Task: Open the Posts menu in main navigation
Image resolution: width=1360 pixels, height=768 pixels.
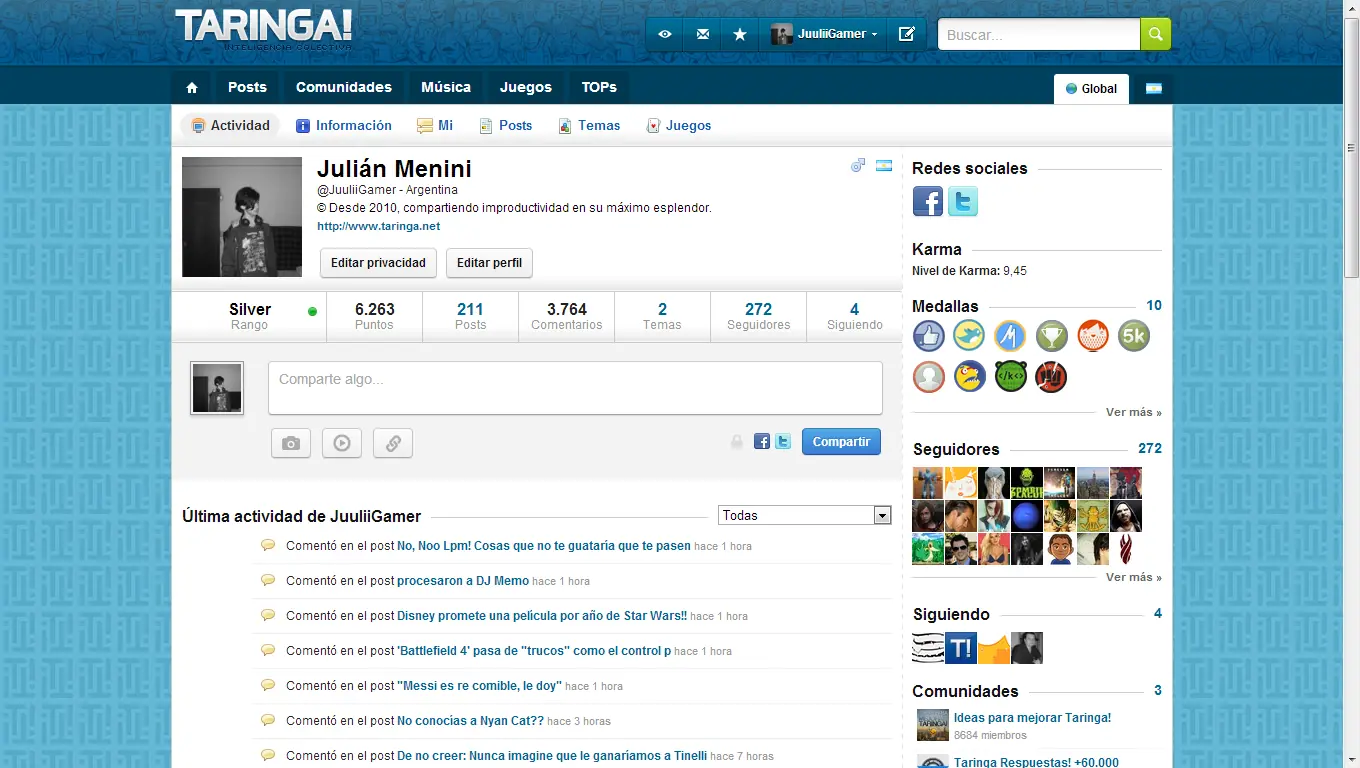Action: click(x=247, y=88)
